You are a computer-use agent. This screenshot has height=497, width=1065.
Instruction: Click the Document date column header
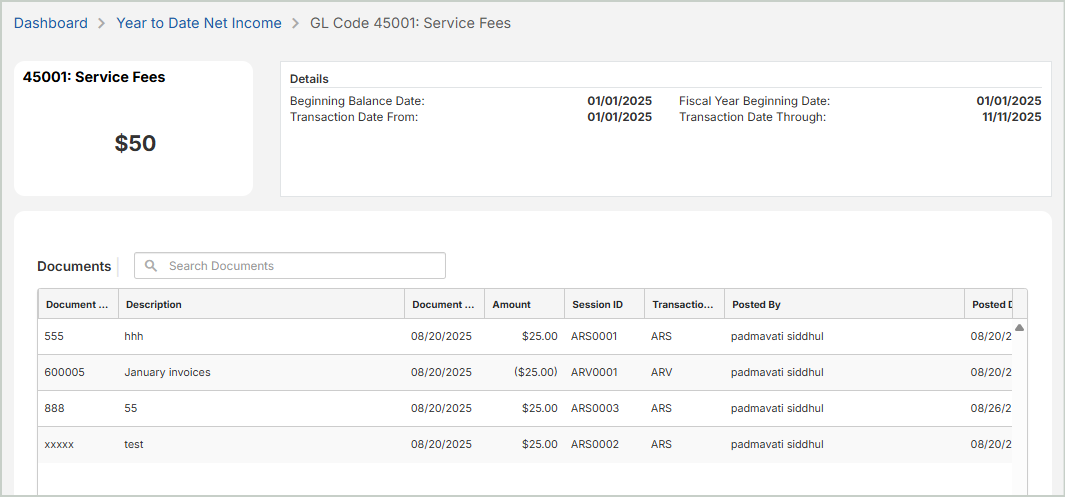click(x=443, y=304)
